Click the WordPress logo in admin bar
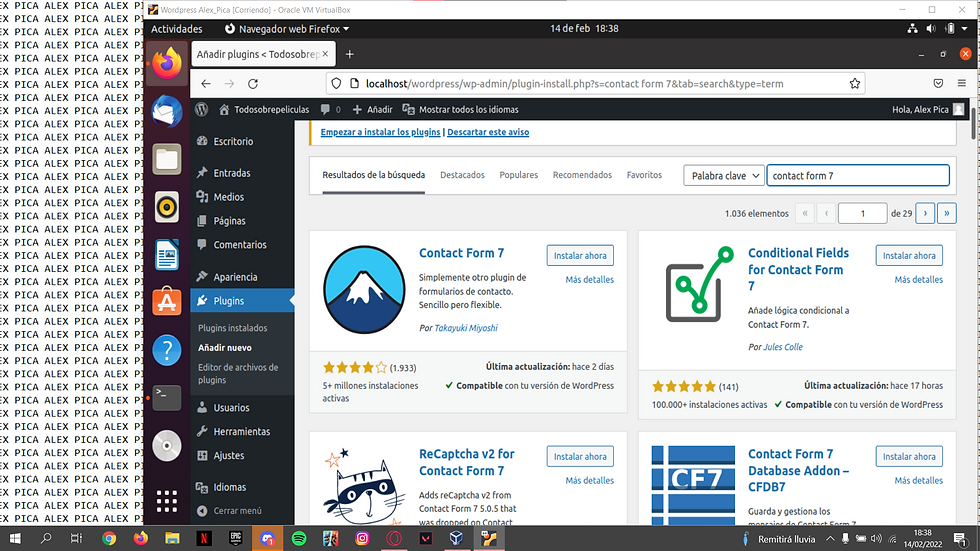This screenshot has width=980, height=551. click(201, 109)
